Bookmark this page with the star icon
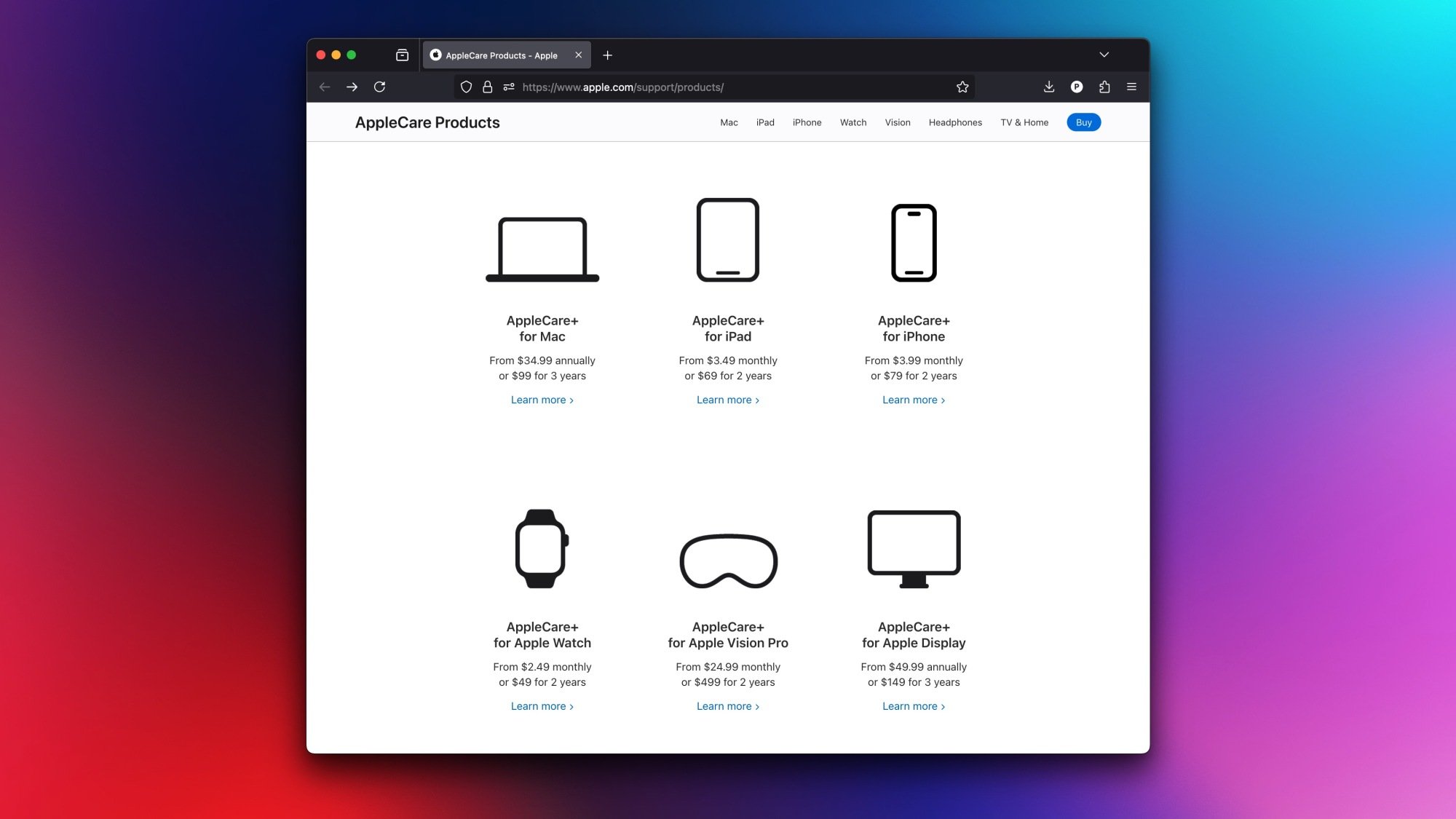This screenshot has height=819, width=1456. click(962, 87)
